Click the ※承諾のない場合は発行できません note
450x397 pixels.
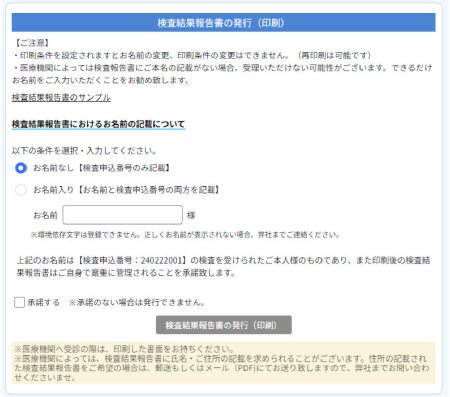pos(136,302)
